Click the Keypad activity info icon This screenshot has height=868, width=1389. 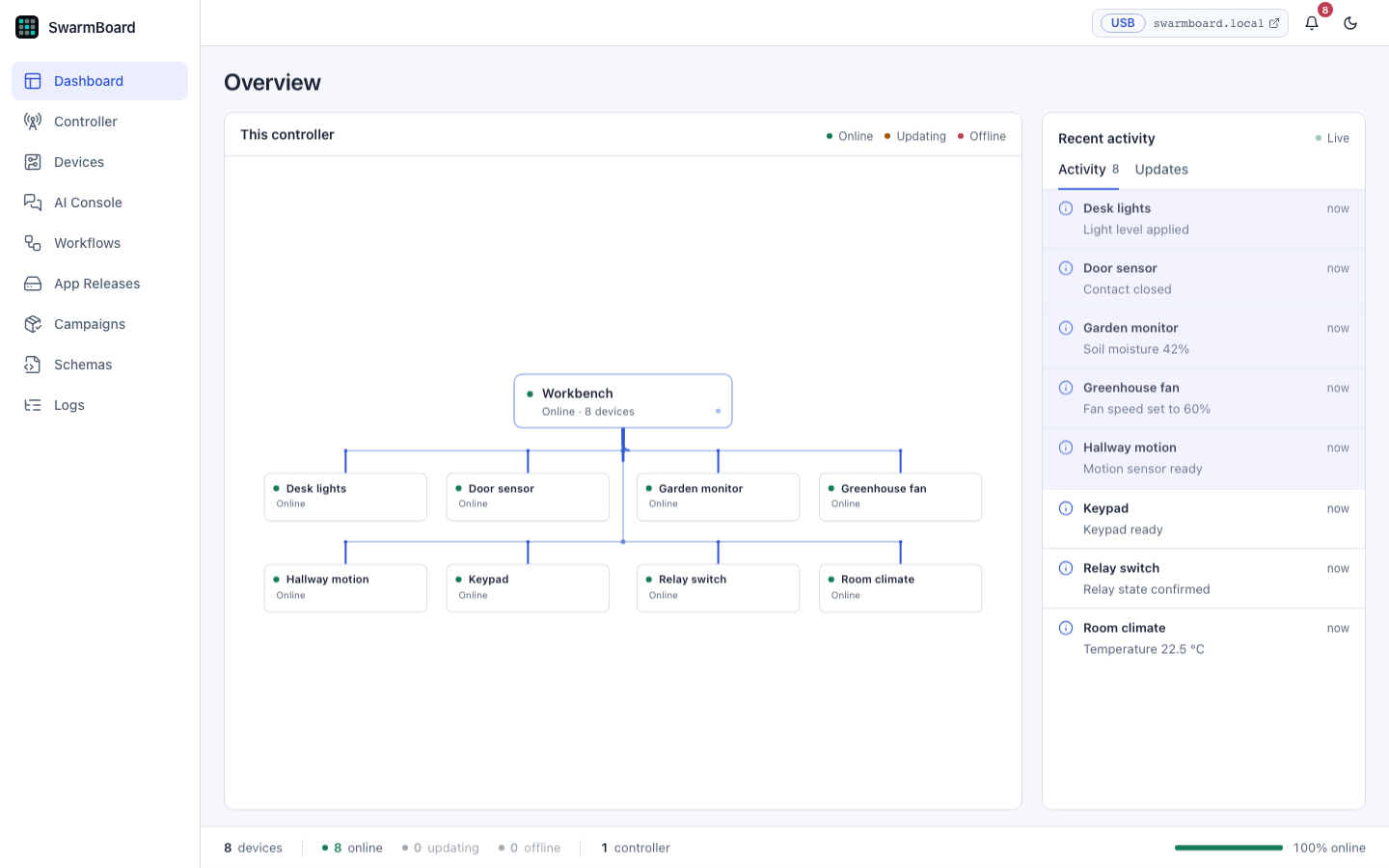1066,508
